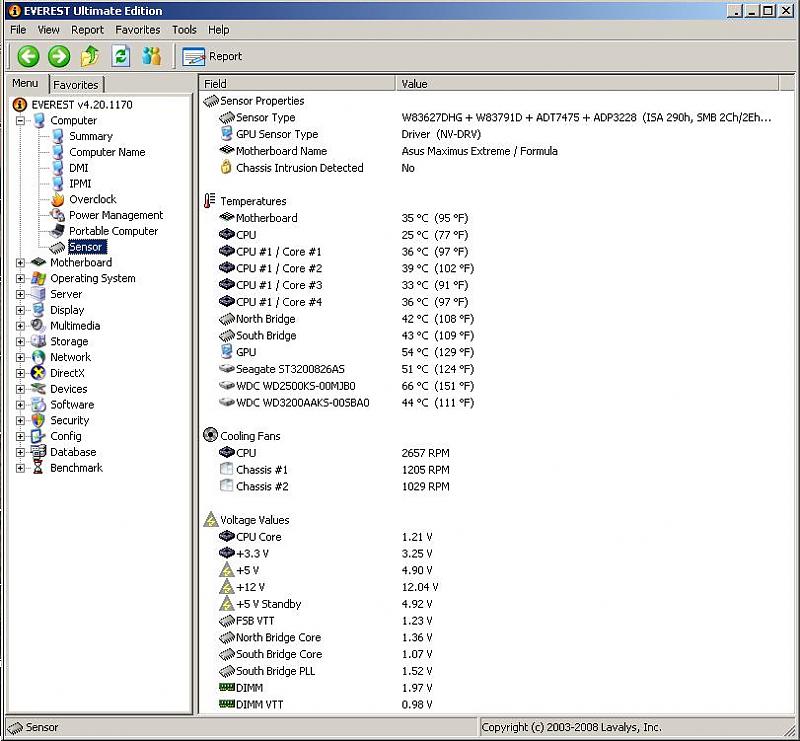
Task: Switch to the Menu tab
Action: pos(26,83)
